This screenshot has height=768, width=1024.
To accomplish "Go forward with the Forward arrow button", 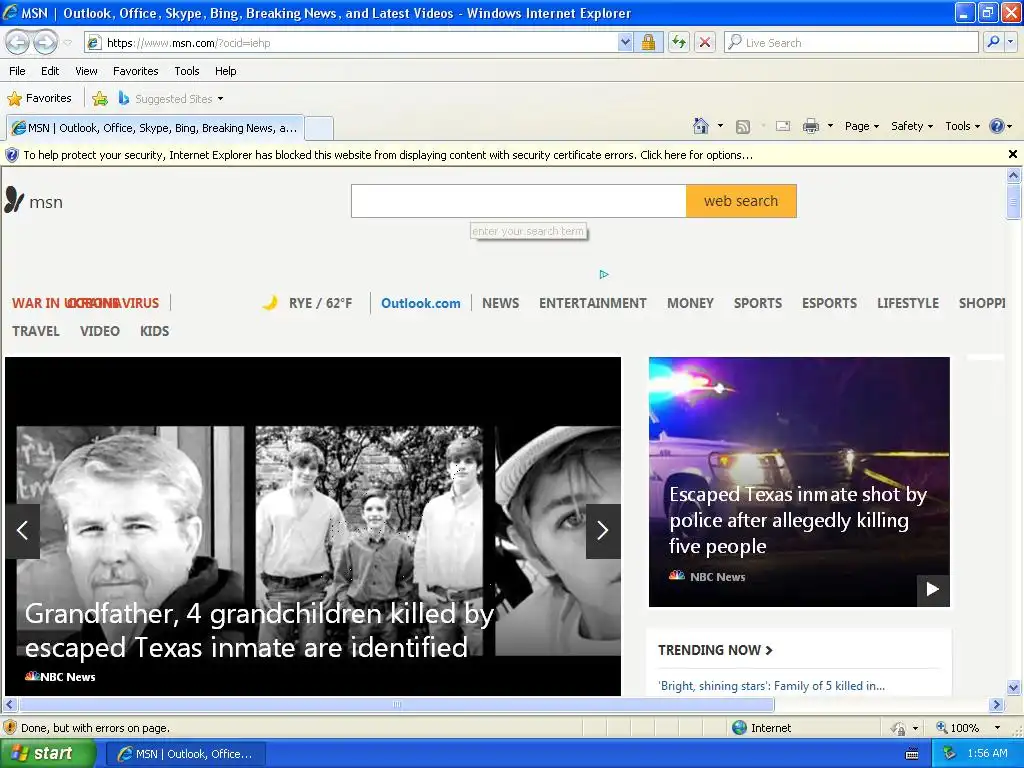I will click(44, 42).
